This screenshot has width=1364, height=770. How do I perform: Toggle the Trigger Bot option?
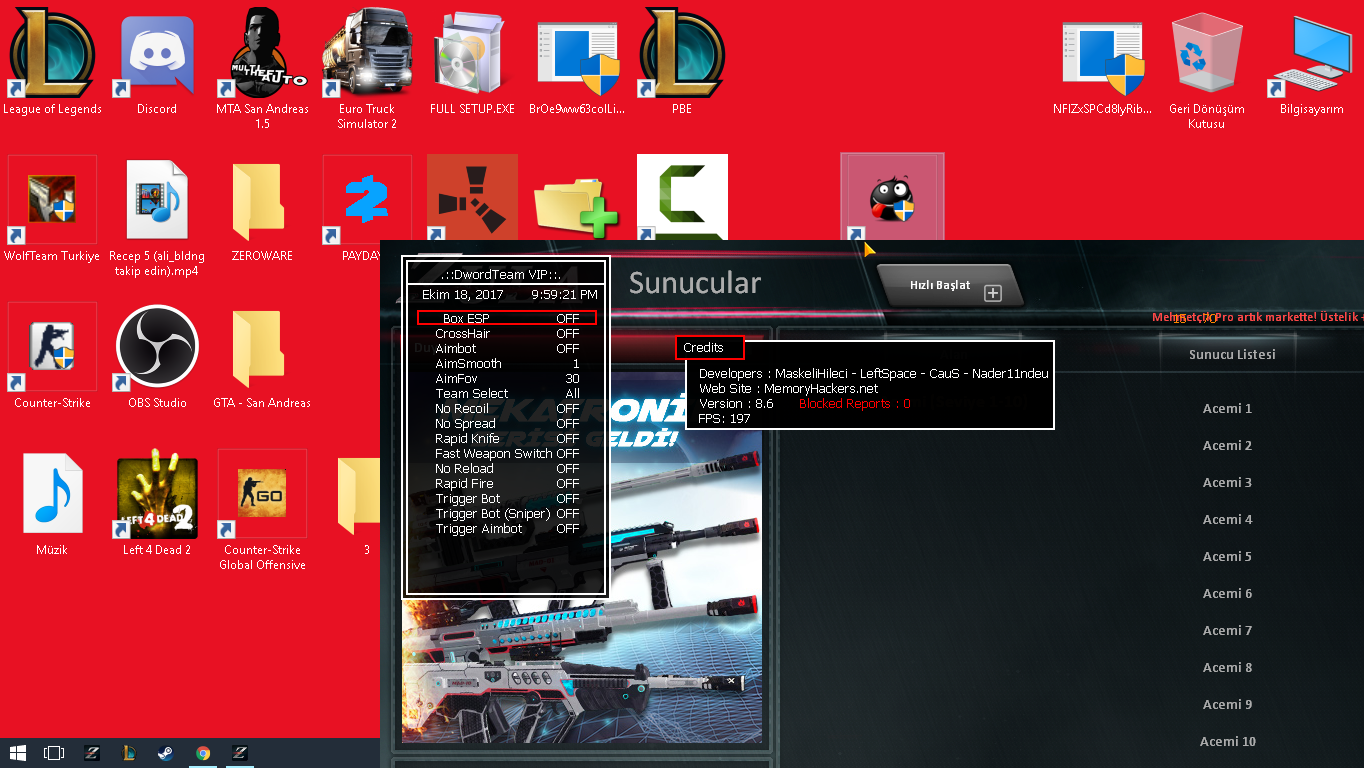[507, 498]
